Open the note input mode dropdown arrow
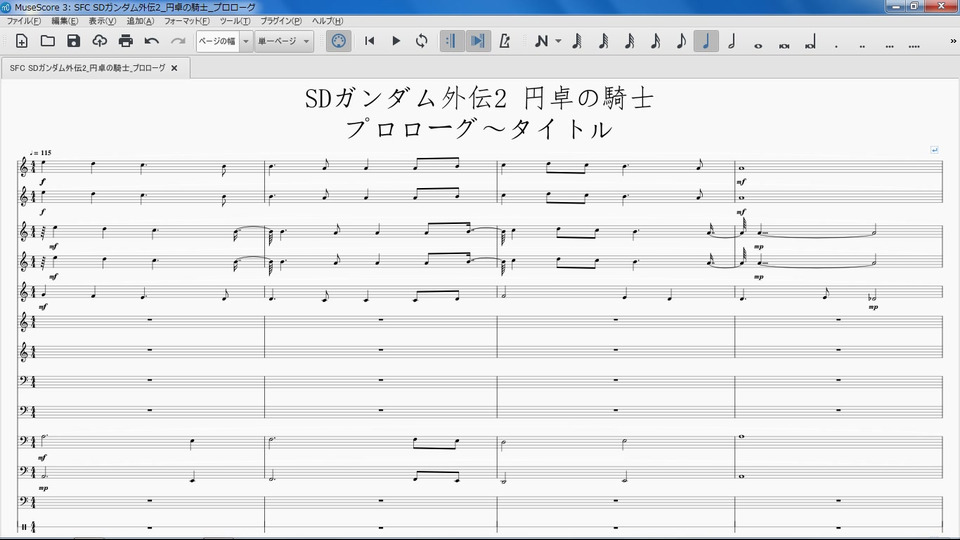The image size is (960, 540). 558,41
